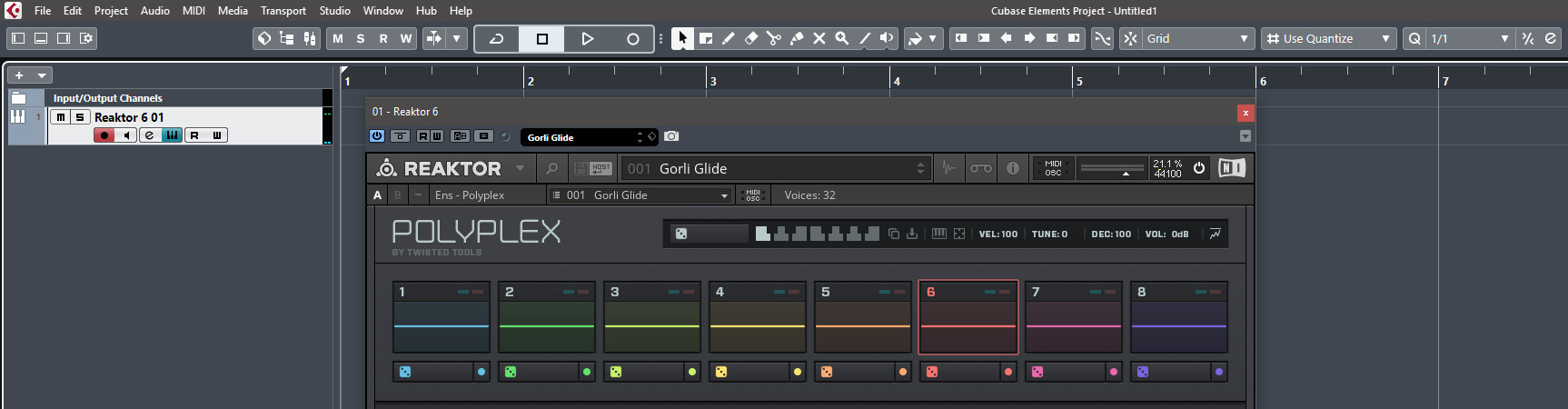
Task: Toggle Monitor on Reaktor 6 01 track
Action: (x=127, y=135)
